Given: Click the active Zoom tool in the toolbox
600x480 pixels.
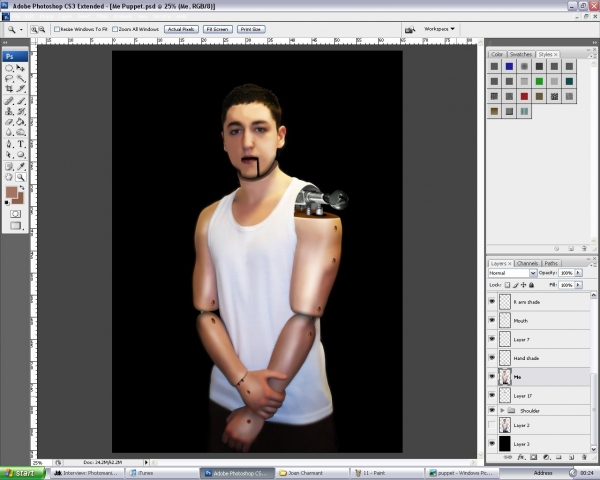Looking at the screenshot, I should 21,177.
